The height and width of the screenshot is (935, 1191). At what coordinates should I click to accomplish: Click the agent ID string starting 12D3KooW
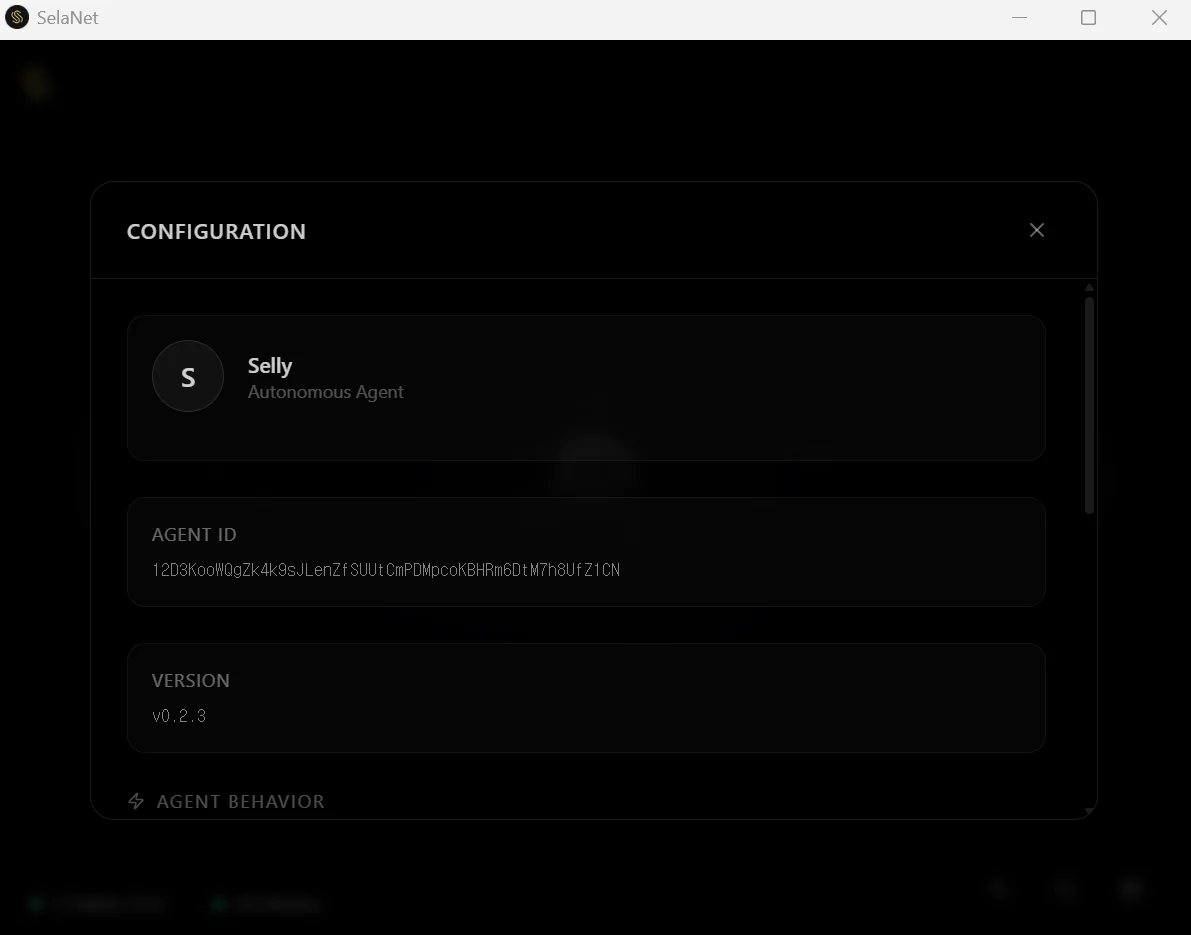386,570
